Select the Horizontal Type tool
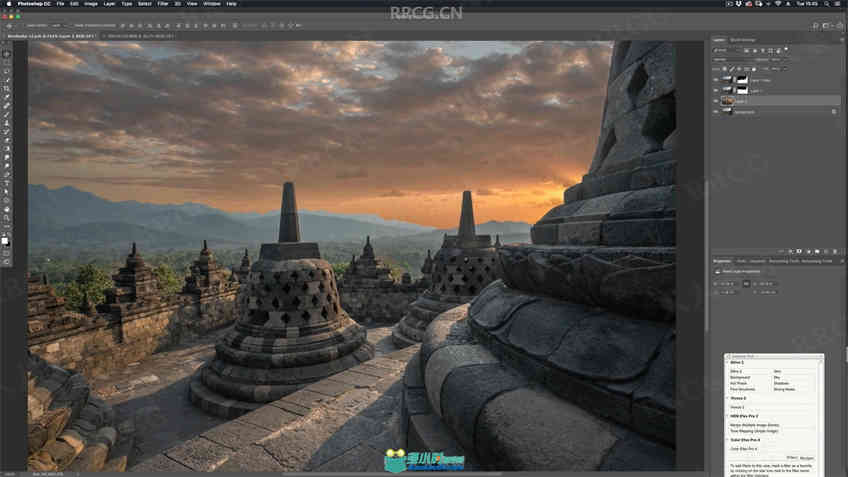The height and width of the screenshot is (477, 848). [x=6, y=183]
